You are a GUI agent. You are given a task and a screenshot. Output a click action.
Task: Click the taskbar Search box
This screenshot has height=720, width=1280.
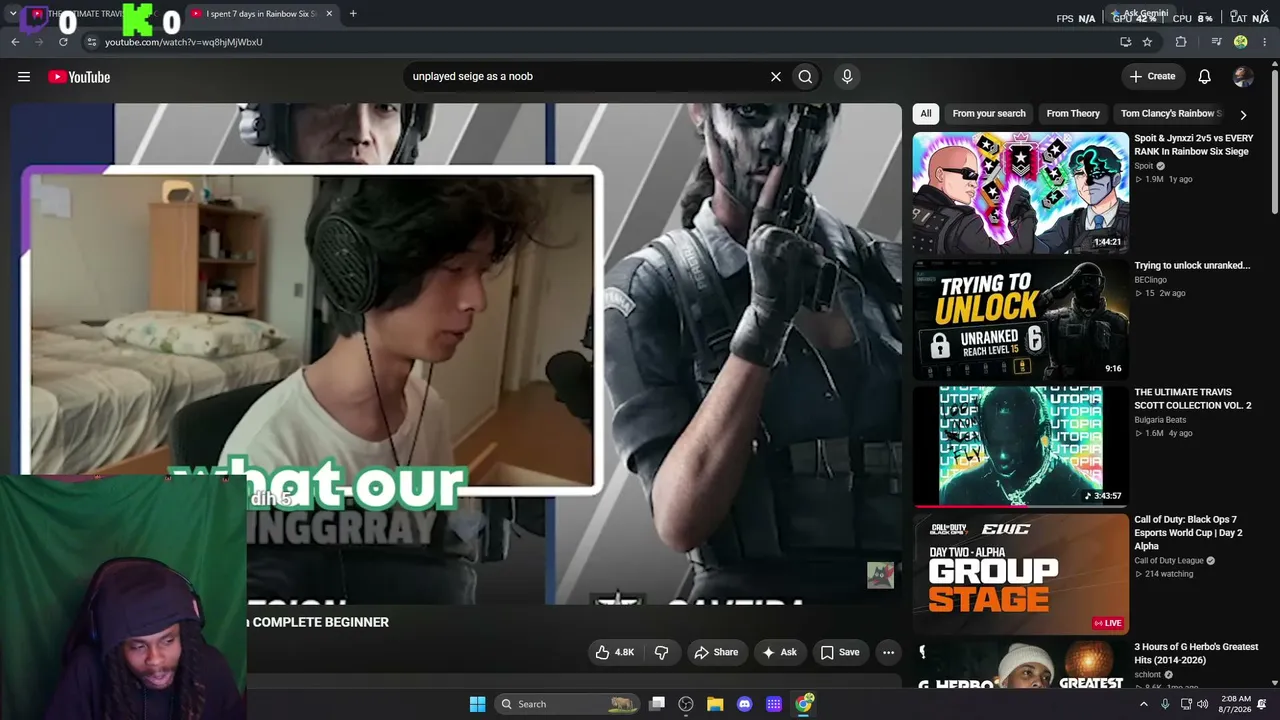pos(567,704)
